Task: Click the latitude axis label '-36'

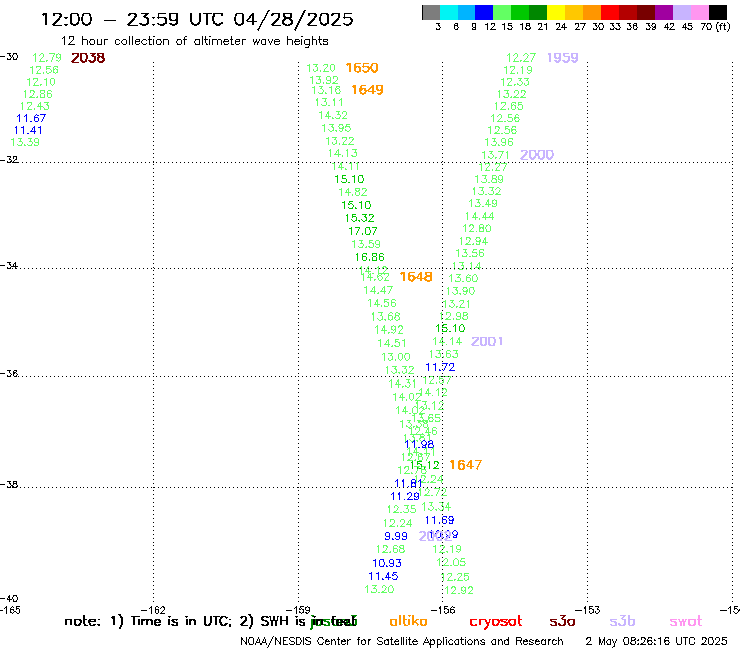Action: click(x=9, y=373)
